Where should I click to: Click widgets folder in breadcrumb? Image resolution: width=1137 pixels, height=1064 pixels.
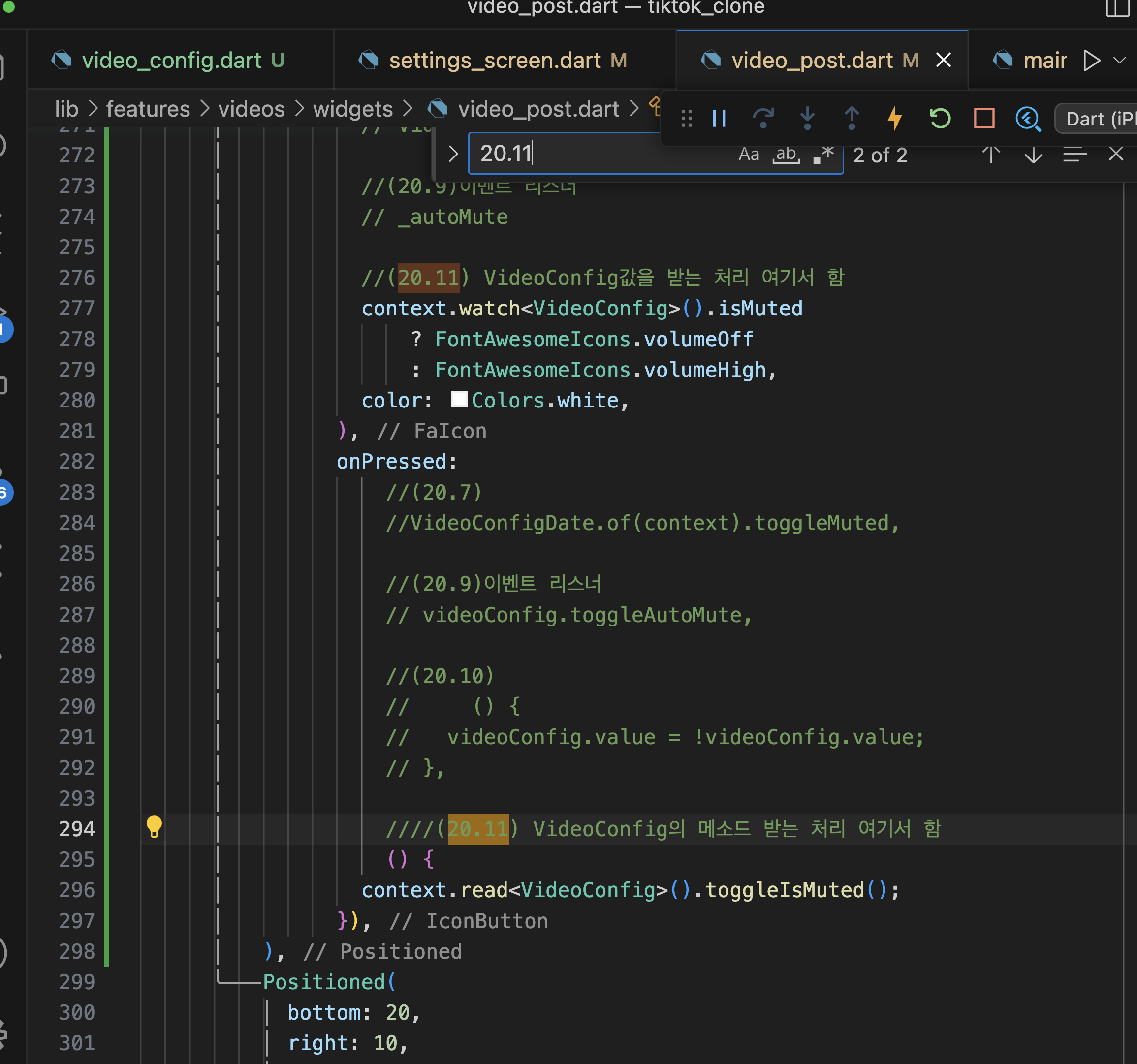pos(352,109)
